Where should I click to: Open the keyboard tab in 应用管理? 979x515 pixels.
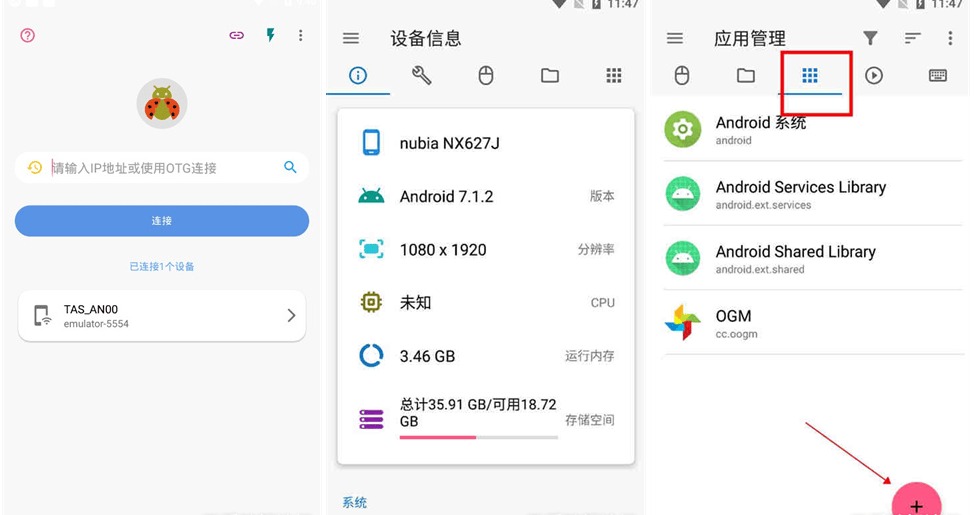pyautogui.click(x=938, y=76)
